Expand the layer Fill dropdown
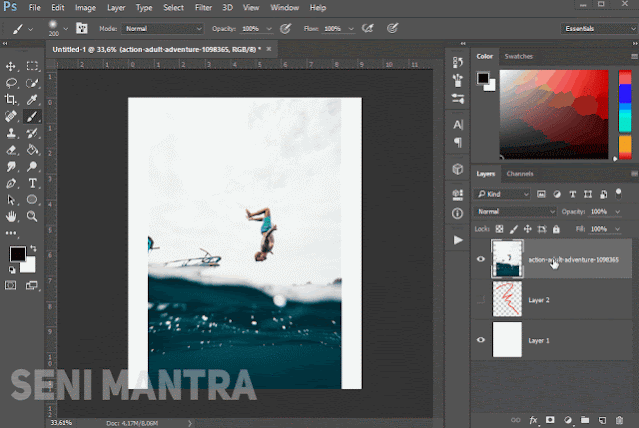 click(617, 229)
